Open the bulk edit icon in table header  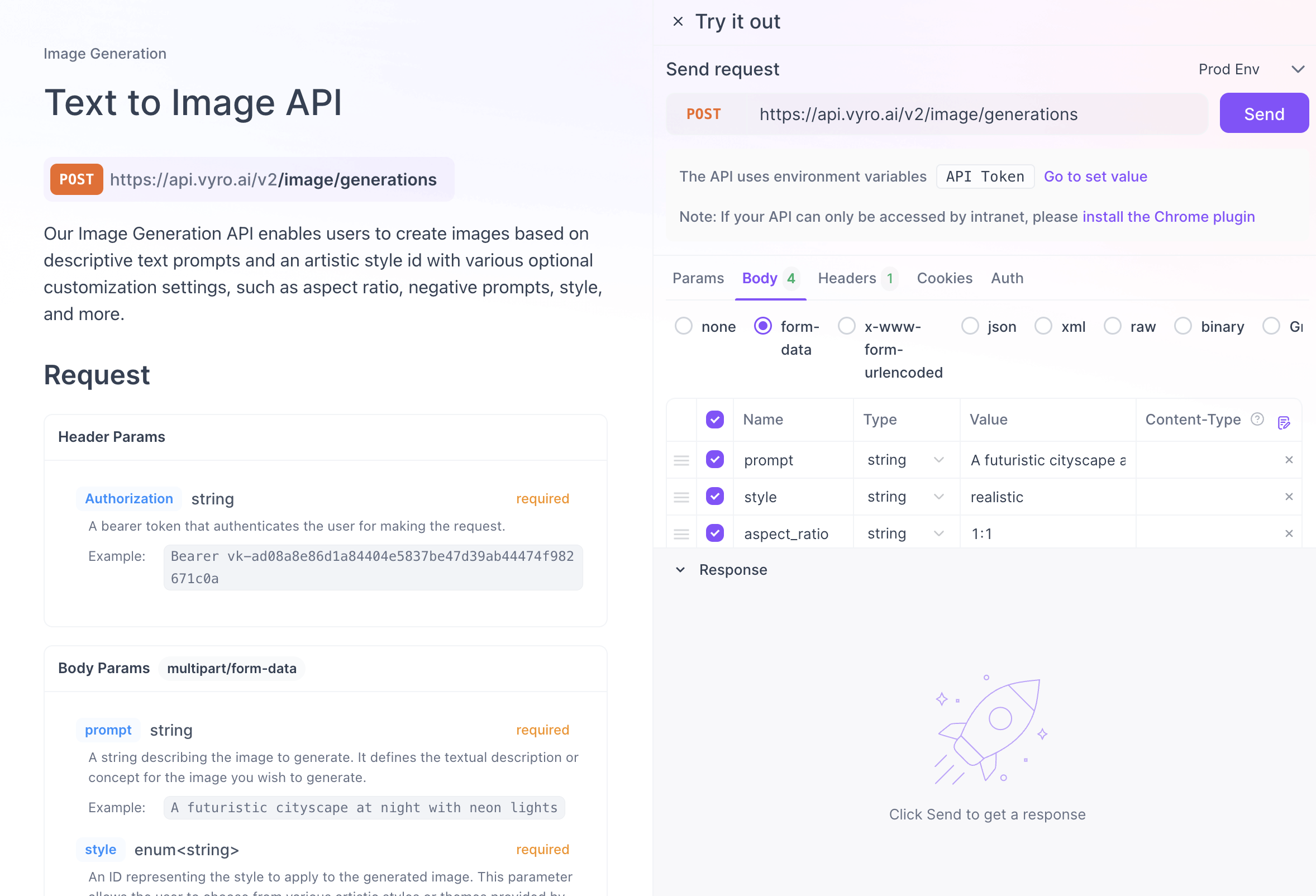pos(1284,422)
